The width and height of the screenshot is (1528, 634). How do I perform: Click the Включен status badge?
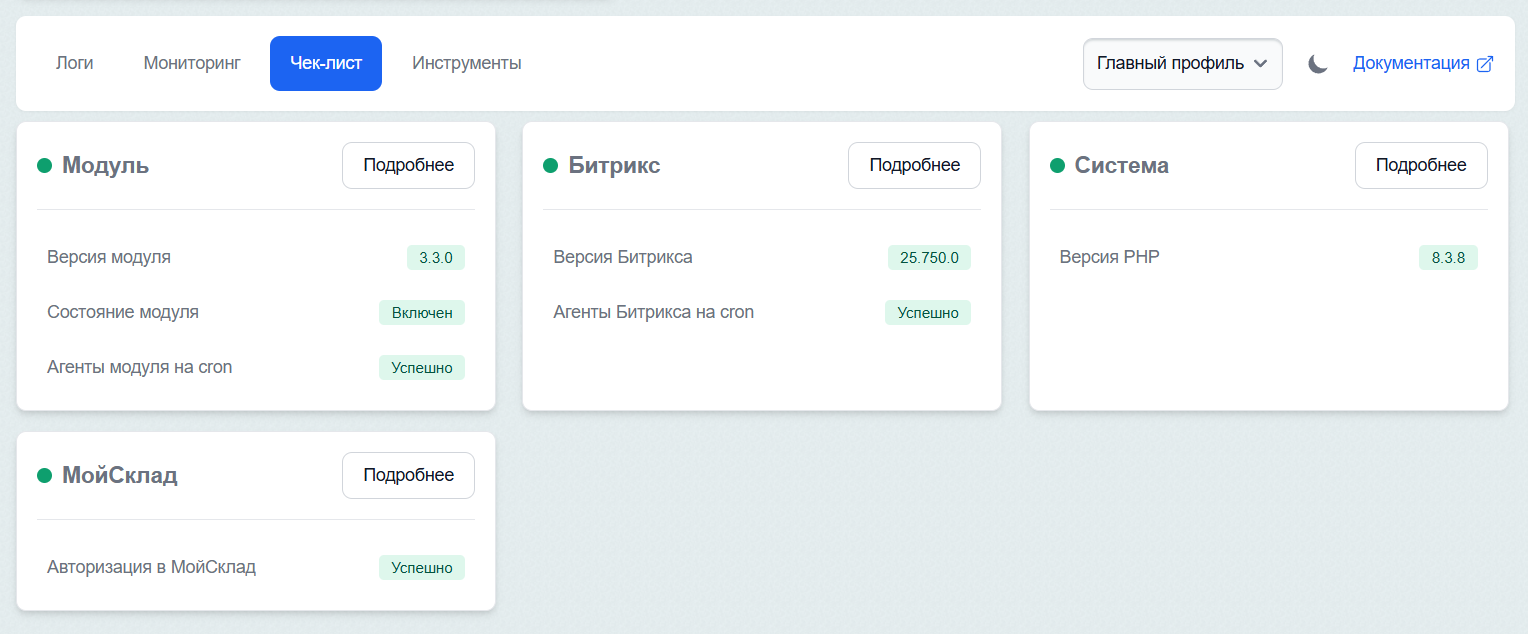tap(422, 313)
